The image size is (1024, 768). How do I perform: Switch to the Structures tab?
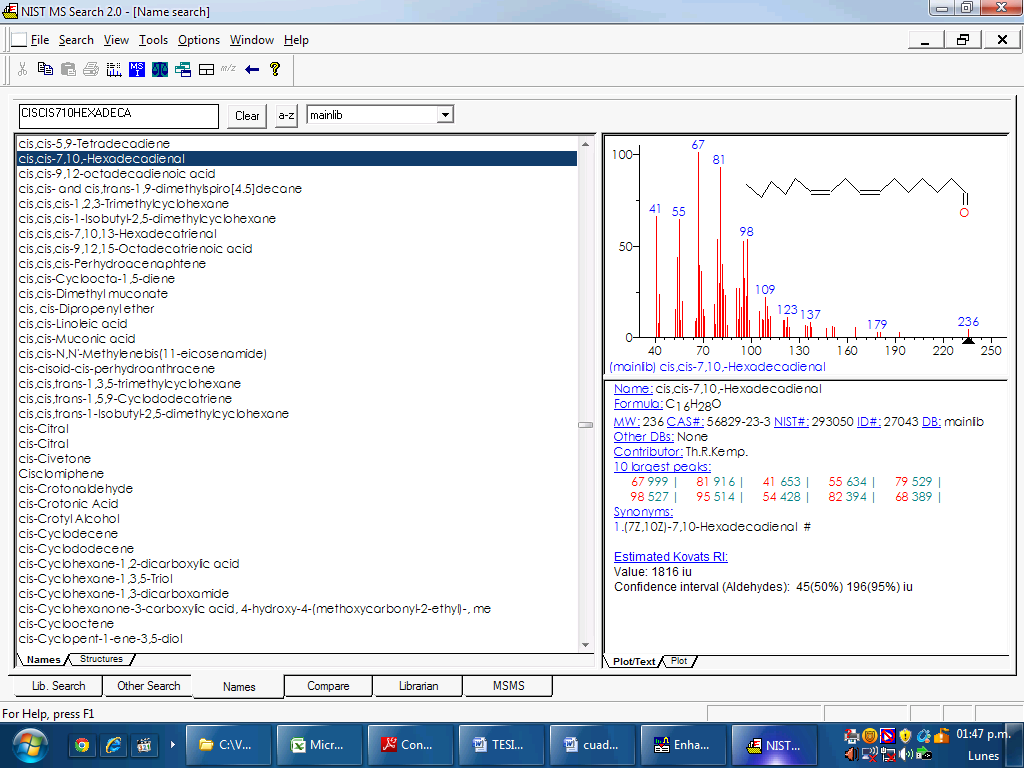coord(101,659)
